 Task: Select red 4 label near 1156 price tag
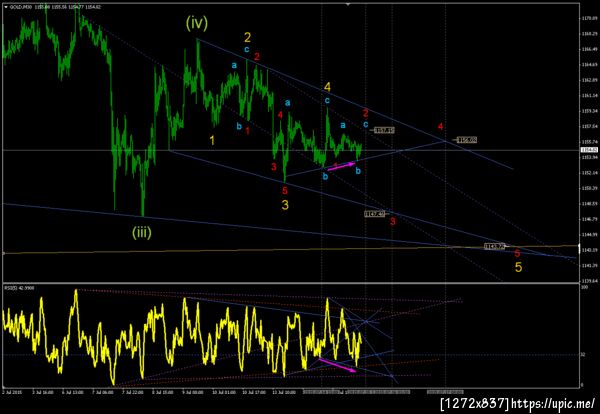pos(440,126)
